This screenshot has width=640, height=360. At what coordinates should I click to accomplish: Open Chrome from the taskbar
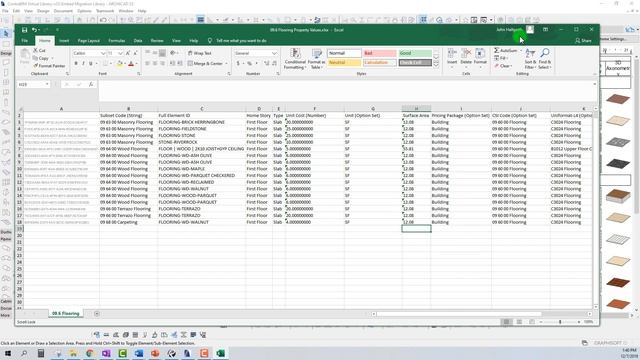(x=90, y=353)
